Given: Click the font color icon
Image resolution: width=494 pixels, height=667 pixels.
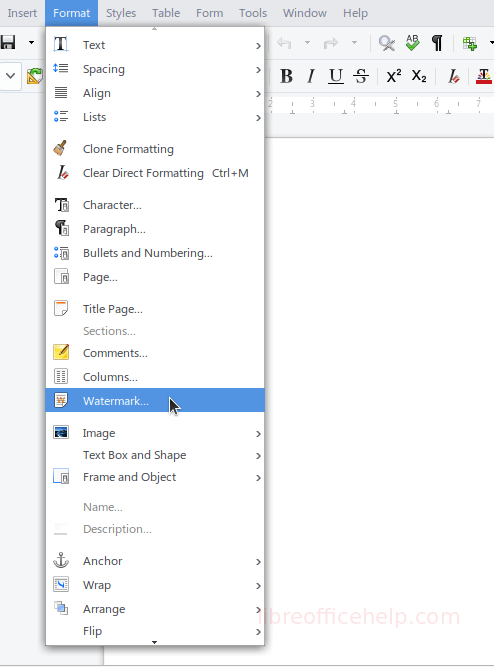Looking at the screenshot, I should click(x=484, y=77).
